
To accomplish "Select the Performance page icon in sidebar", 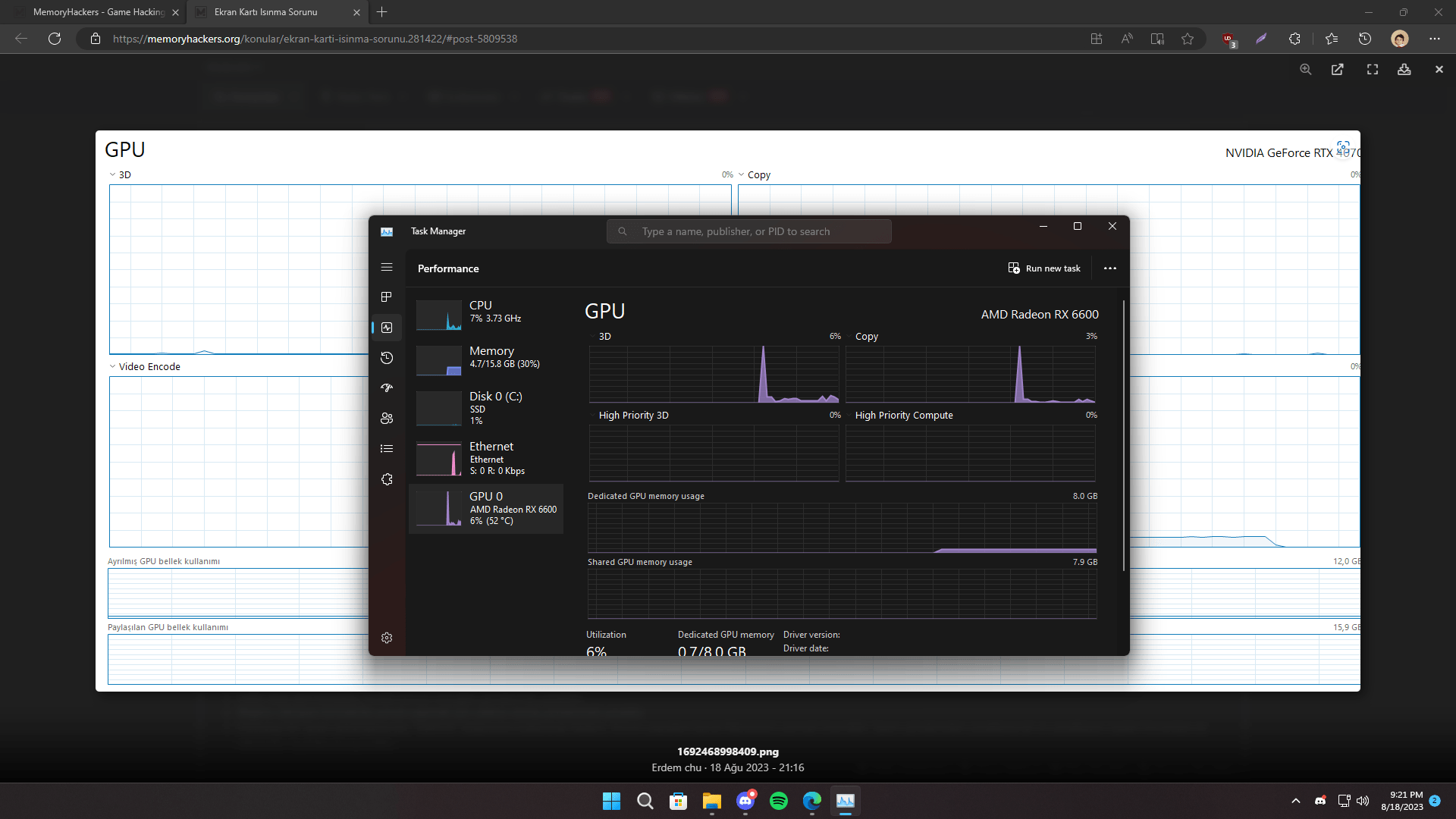I will 387,328.
